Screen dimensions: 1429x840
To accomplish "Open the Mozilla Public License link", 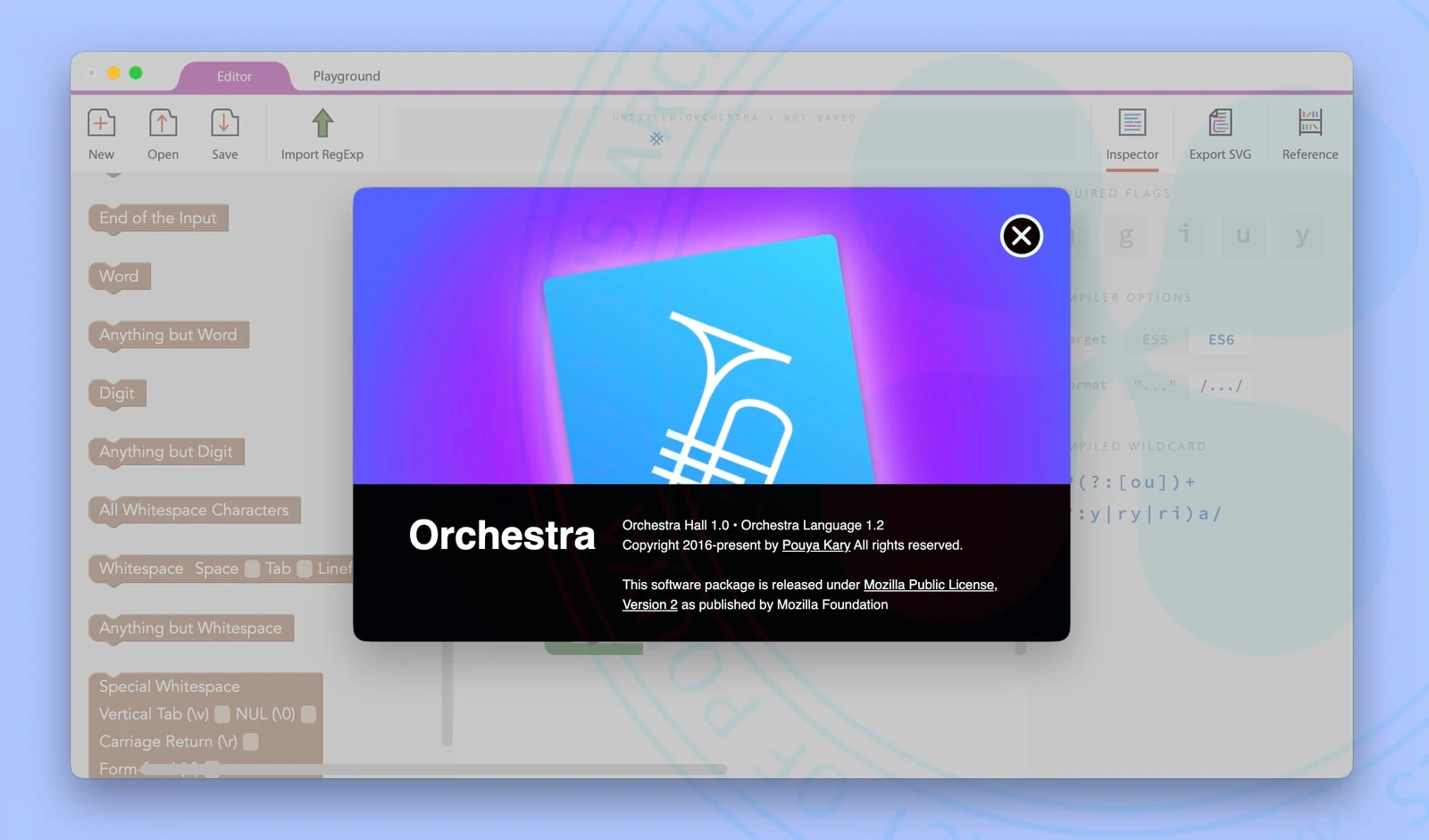I will click(930, 585).
